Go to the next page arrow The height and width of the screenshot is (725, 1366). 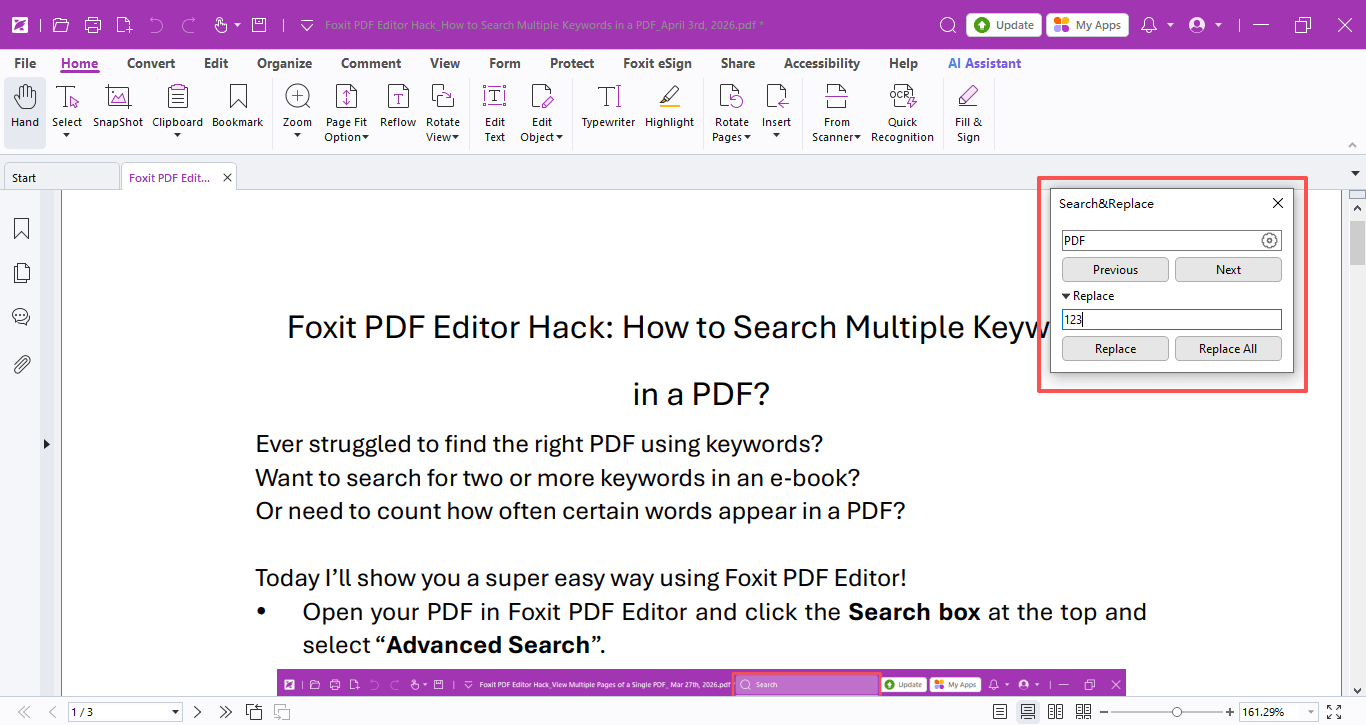point(197,712)
